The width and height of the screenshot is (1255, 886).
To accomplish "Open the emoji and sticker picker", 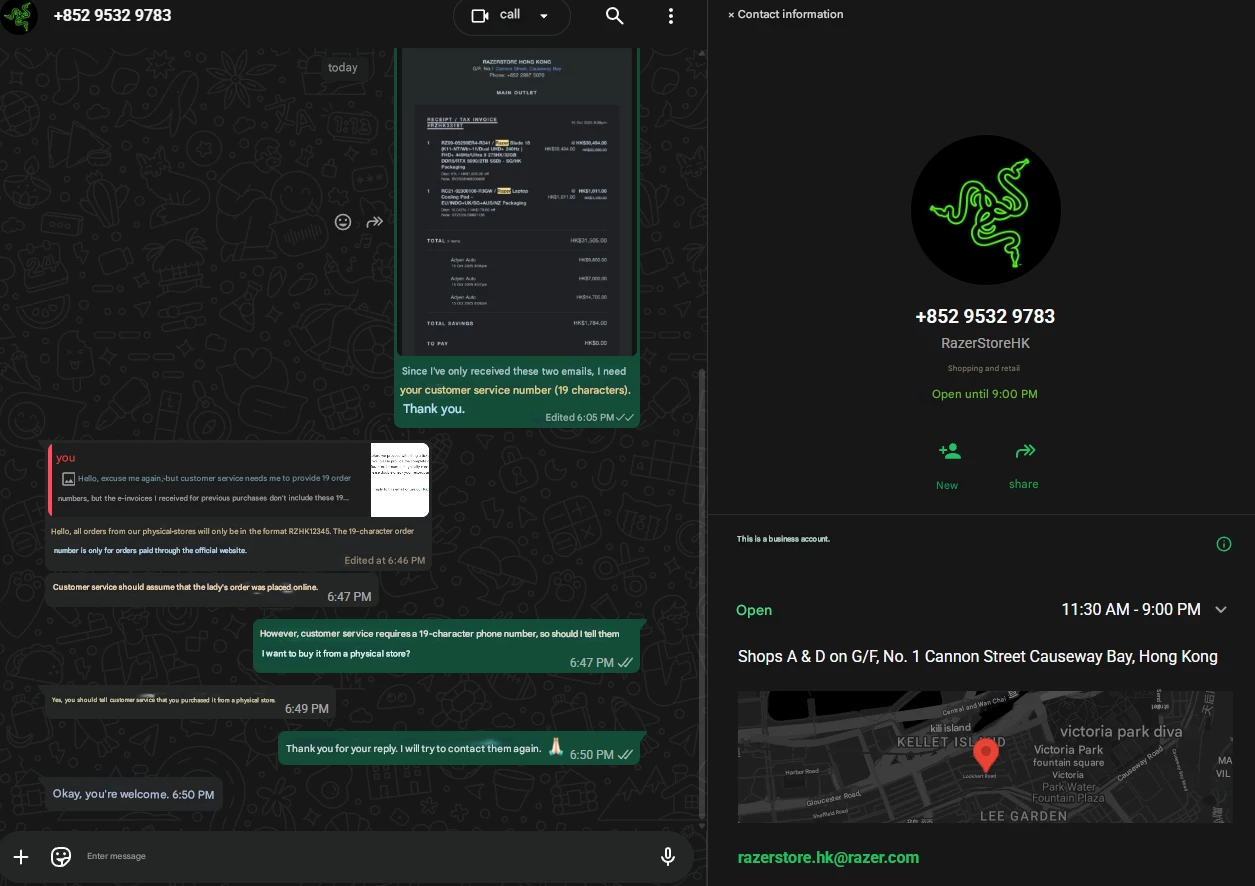I will point(61,857).
